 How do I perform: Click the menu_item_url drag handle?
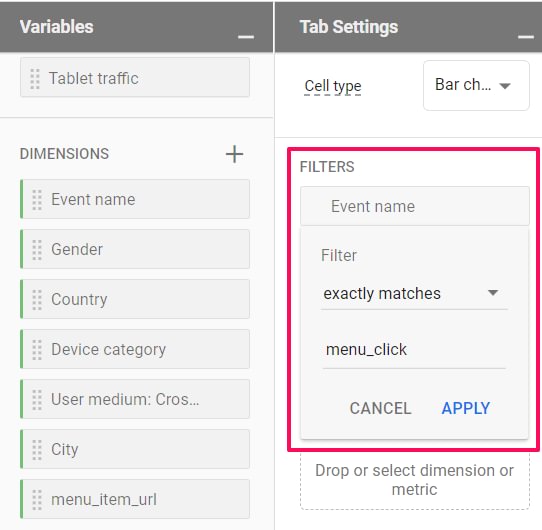[x=37, y=500]
